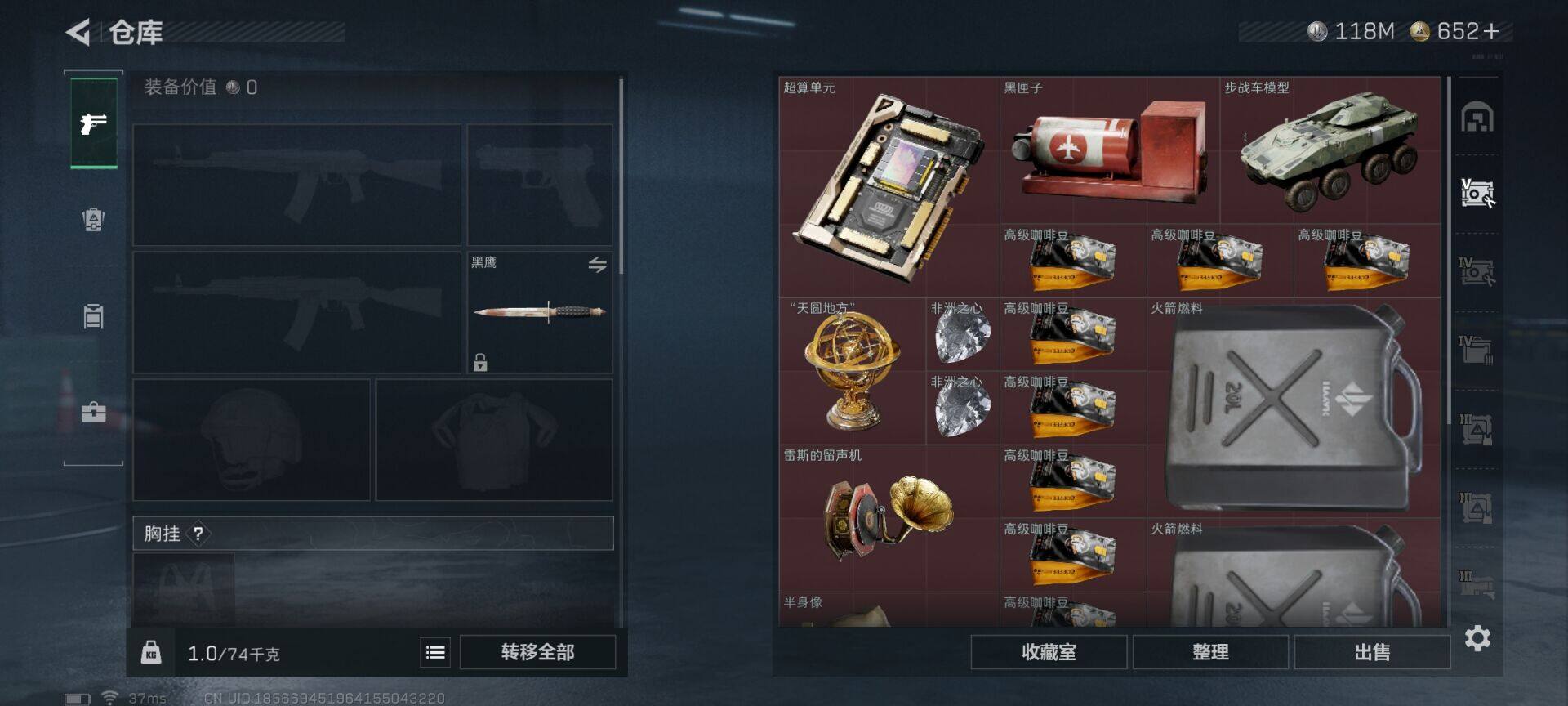Go back using the arrow beside 仓库
This screenshot has width=1568, height=706.
coord(78,33)
